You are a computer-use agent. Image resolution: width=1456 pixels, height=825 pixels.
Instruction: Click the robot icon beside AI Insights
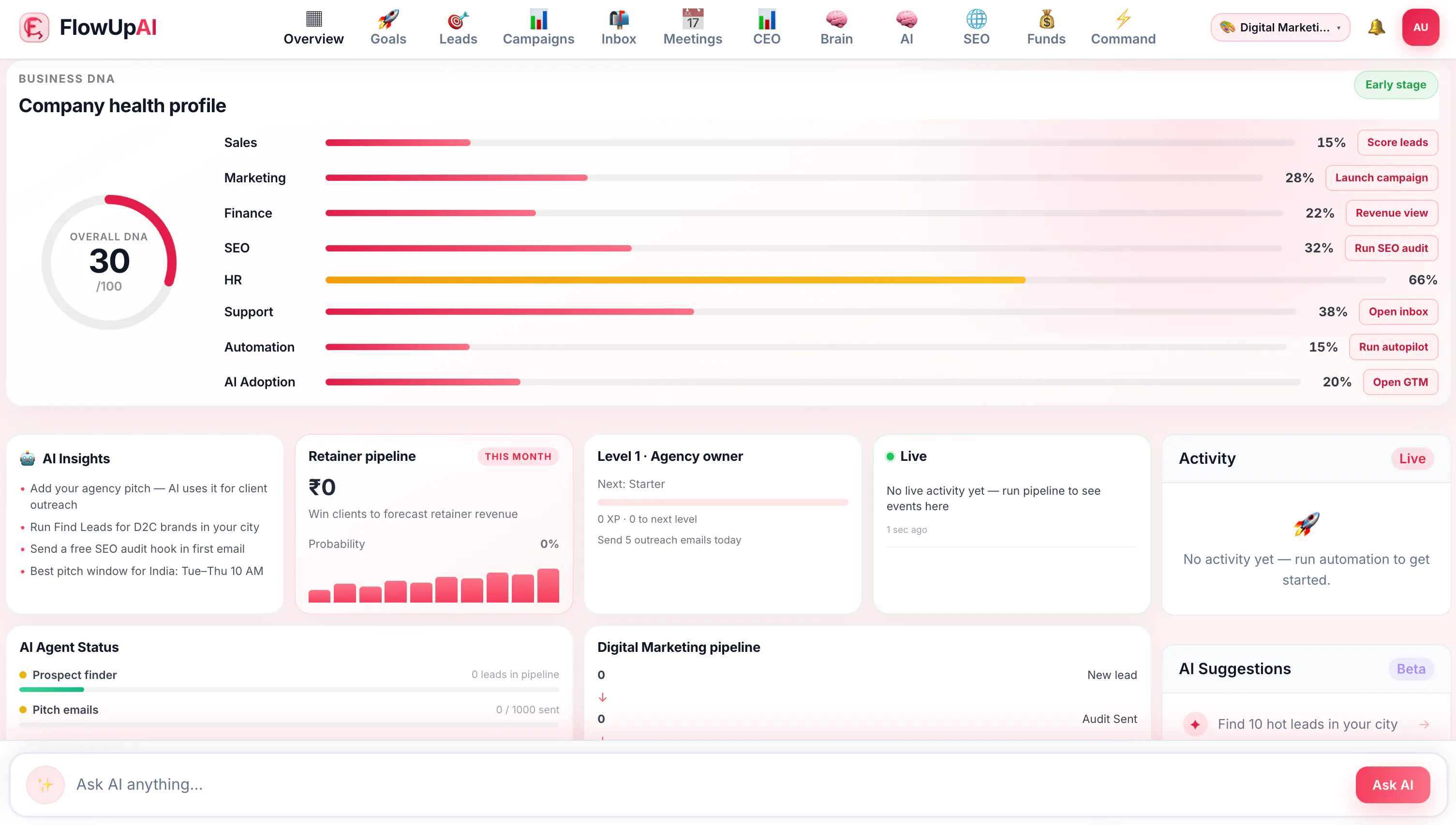[27, 458]
